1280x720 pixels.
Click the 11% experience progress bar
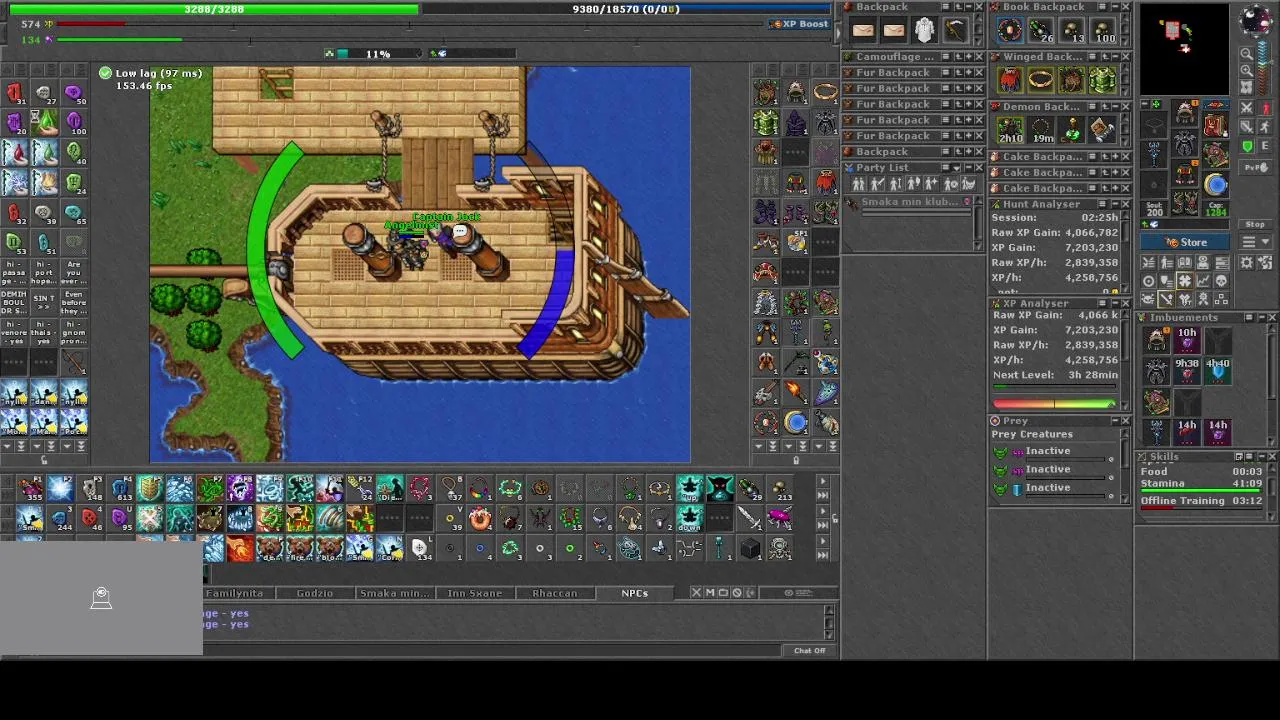pos(377,54)
